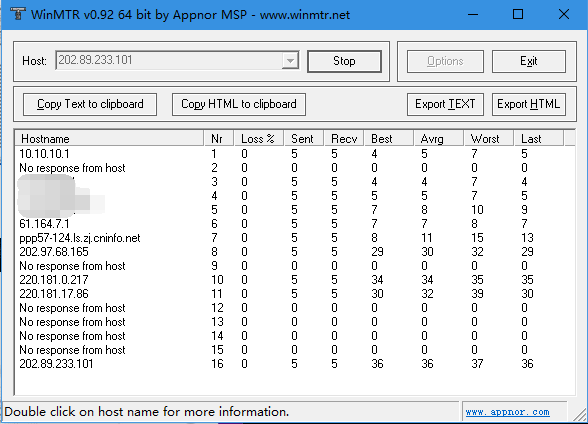
Task: Click Worst value 39 in hop 11
Action: pos(477,294)
